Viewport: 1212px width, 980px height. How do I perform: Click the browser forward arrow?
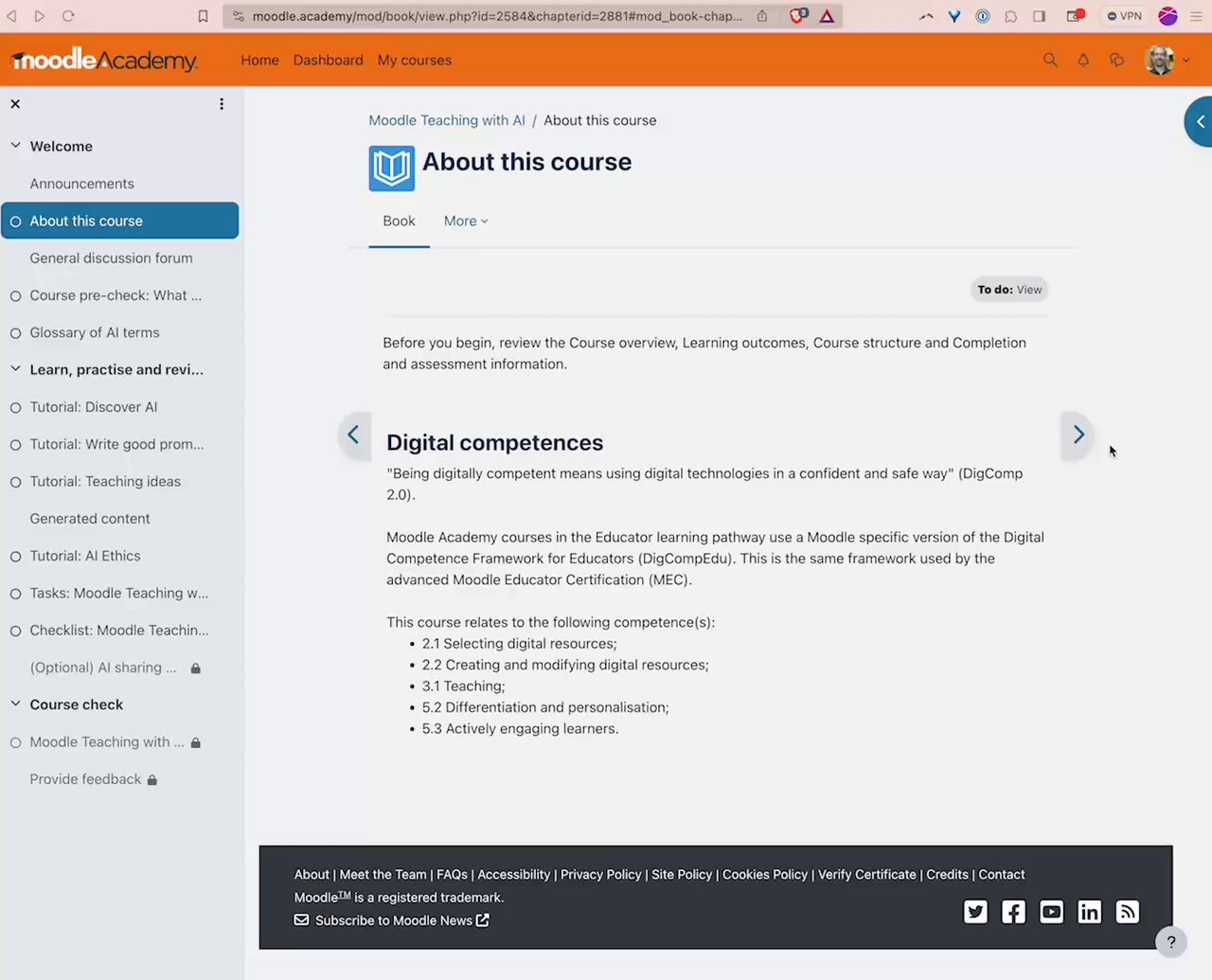click(x=40, y=16)
